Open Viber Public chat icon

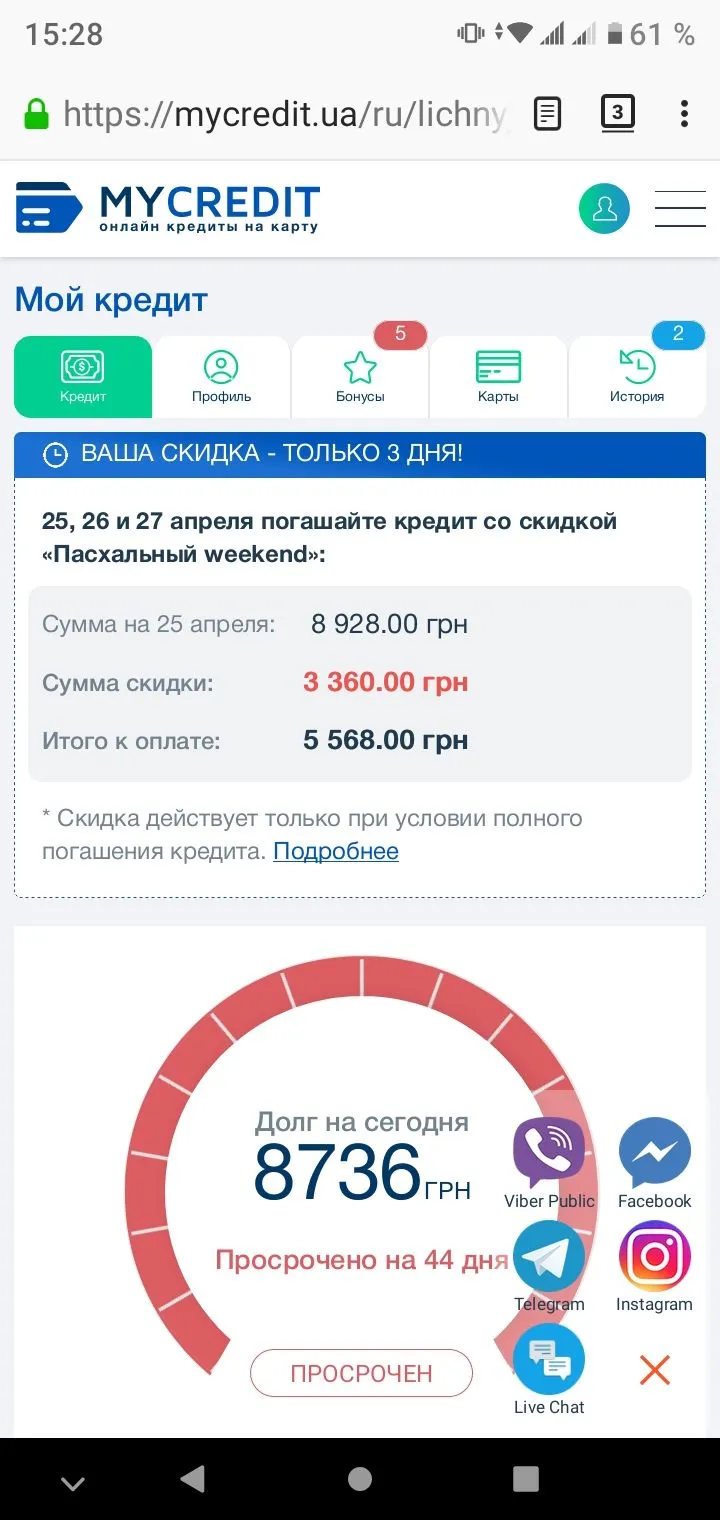pyautogui.click(x=549, y=1152)
